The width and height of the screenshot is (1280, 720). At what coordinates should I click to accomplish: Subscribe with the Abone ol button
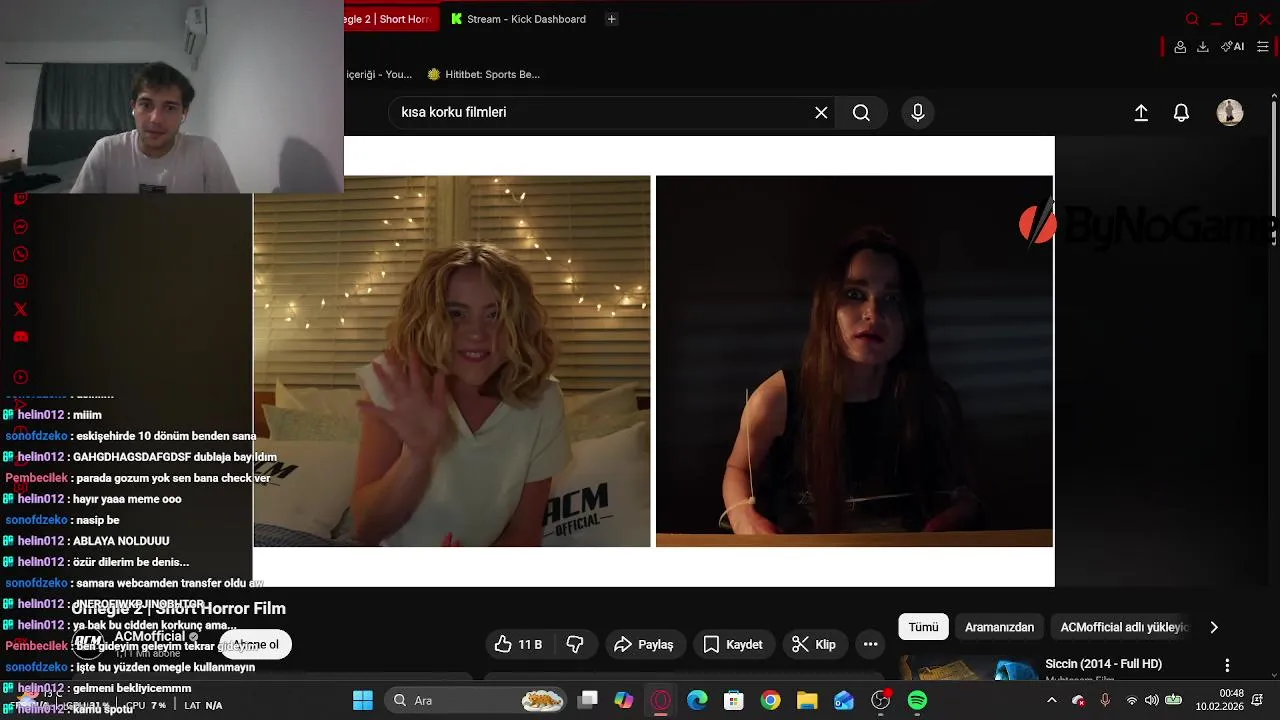[x=256, y=645]
